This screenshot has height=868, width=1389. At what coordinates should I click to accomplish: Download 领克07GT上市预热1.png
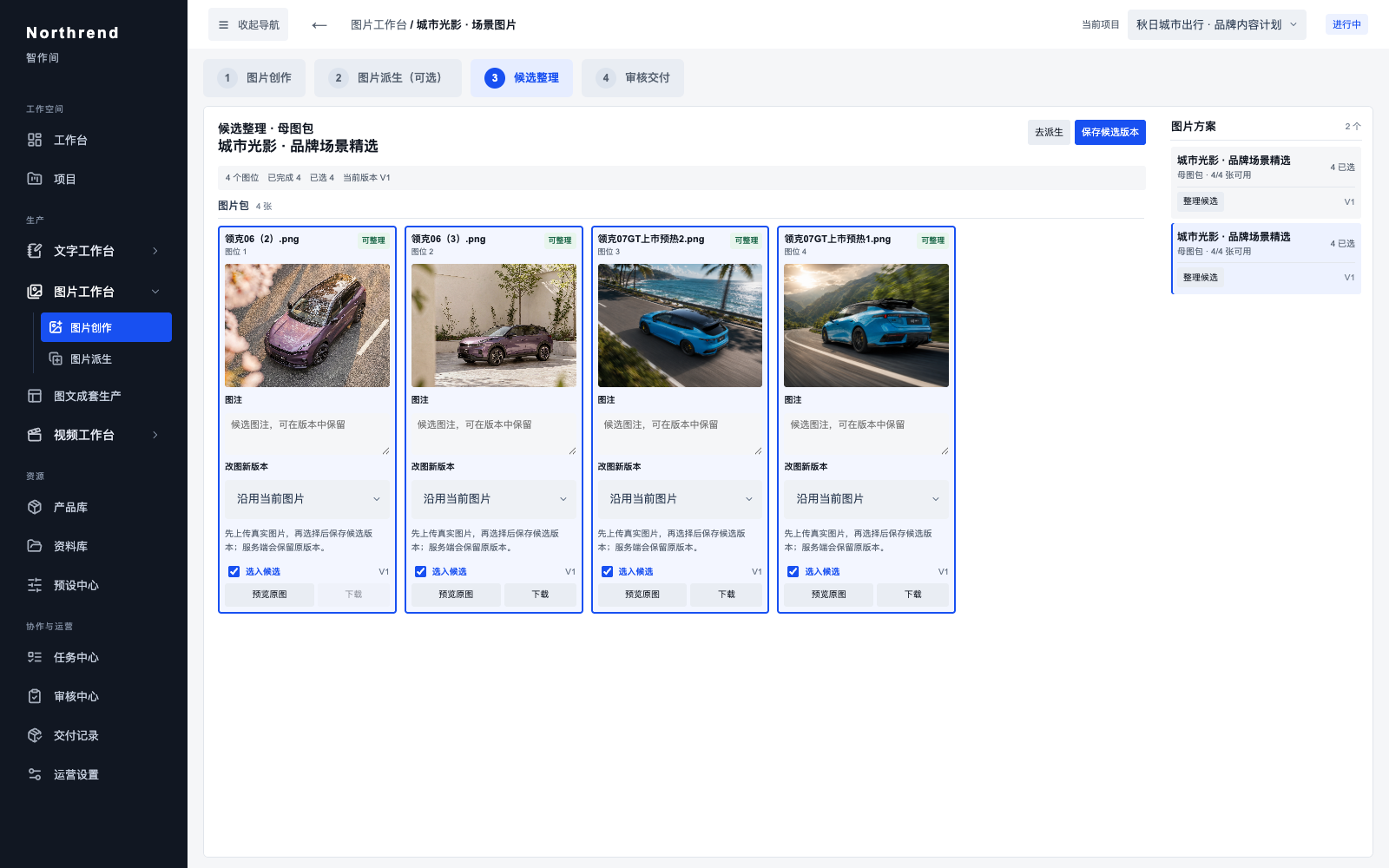point(913,595)
